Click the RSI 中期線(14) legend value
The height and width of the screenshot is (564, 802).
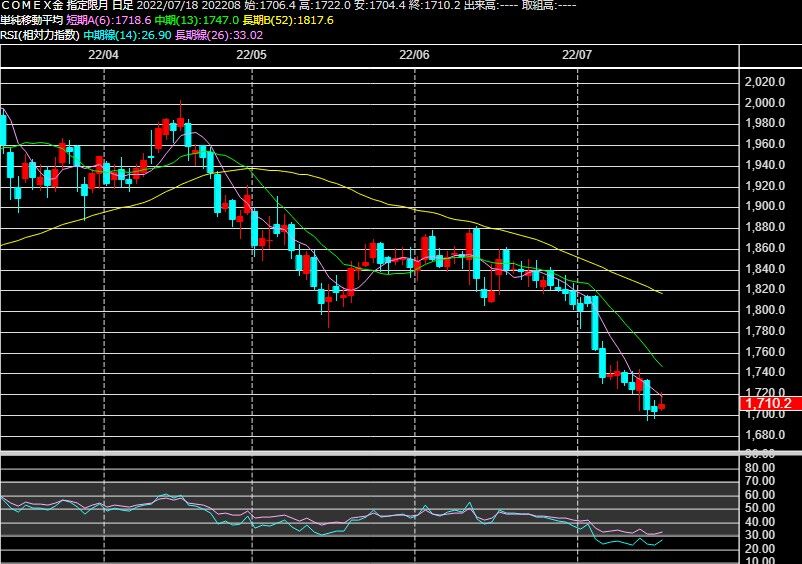tap(127, 35)
